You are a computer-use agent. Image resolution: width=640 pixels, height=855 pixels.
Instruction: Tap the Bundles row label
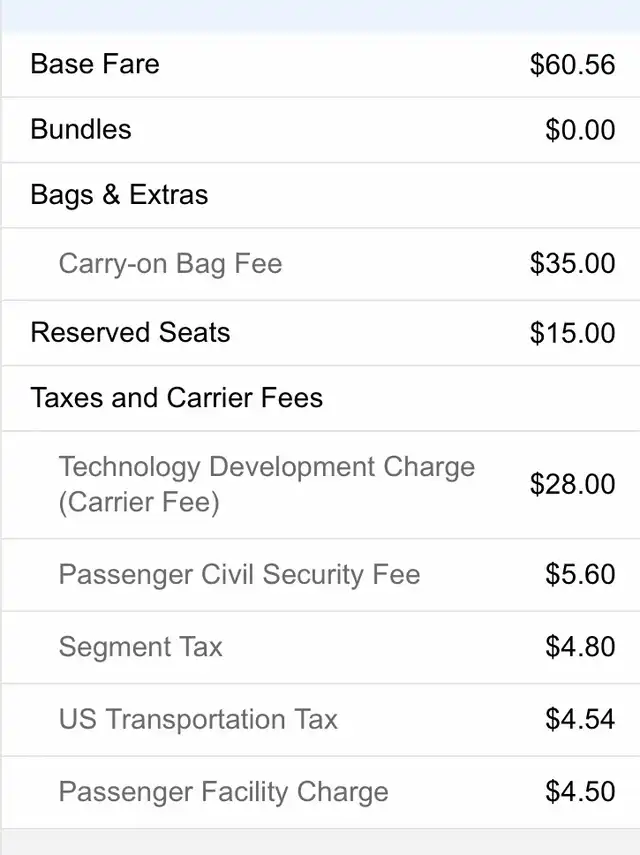pos(81,129)
